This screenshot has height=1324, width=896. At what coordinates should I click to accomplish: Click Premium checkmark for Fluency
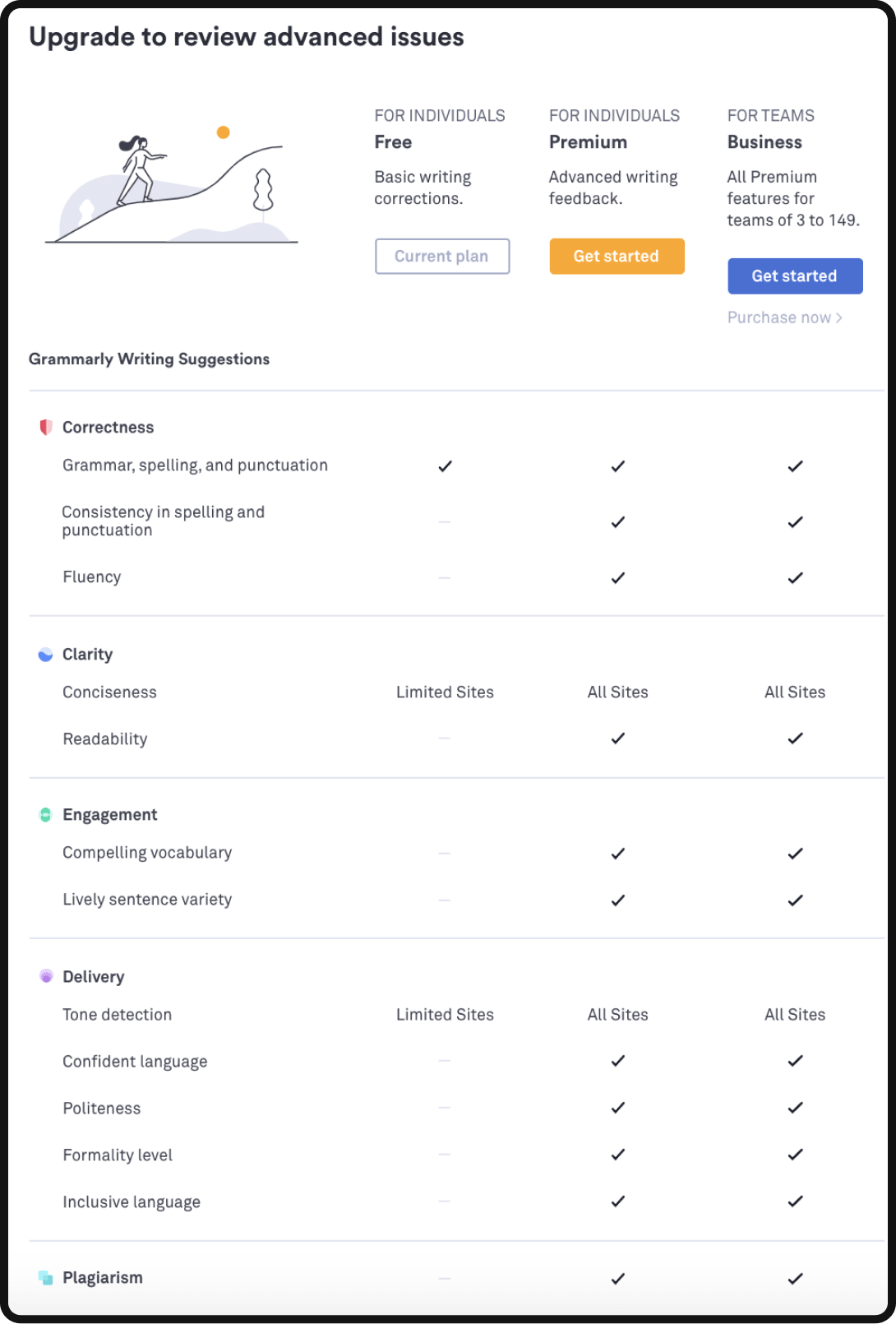coord(618,578)
